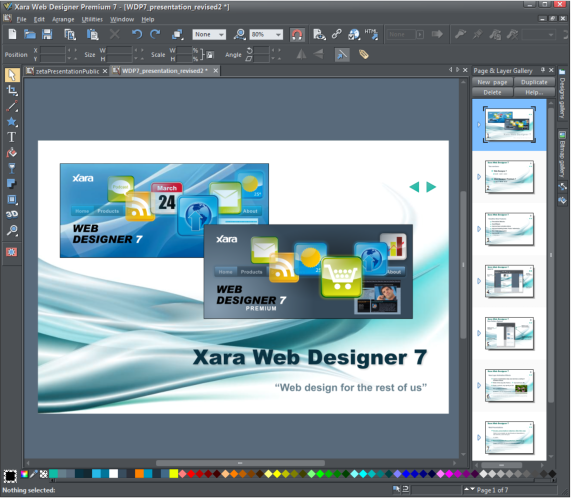Open the Arrange menu
This screenshot has width=571, height=498.
[x=63, y=19]
